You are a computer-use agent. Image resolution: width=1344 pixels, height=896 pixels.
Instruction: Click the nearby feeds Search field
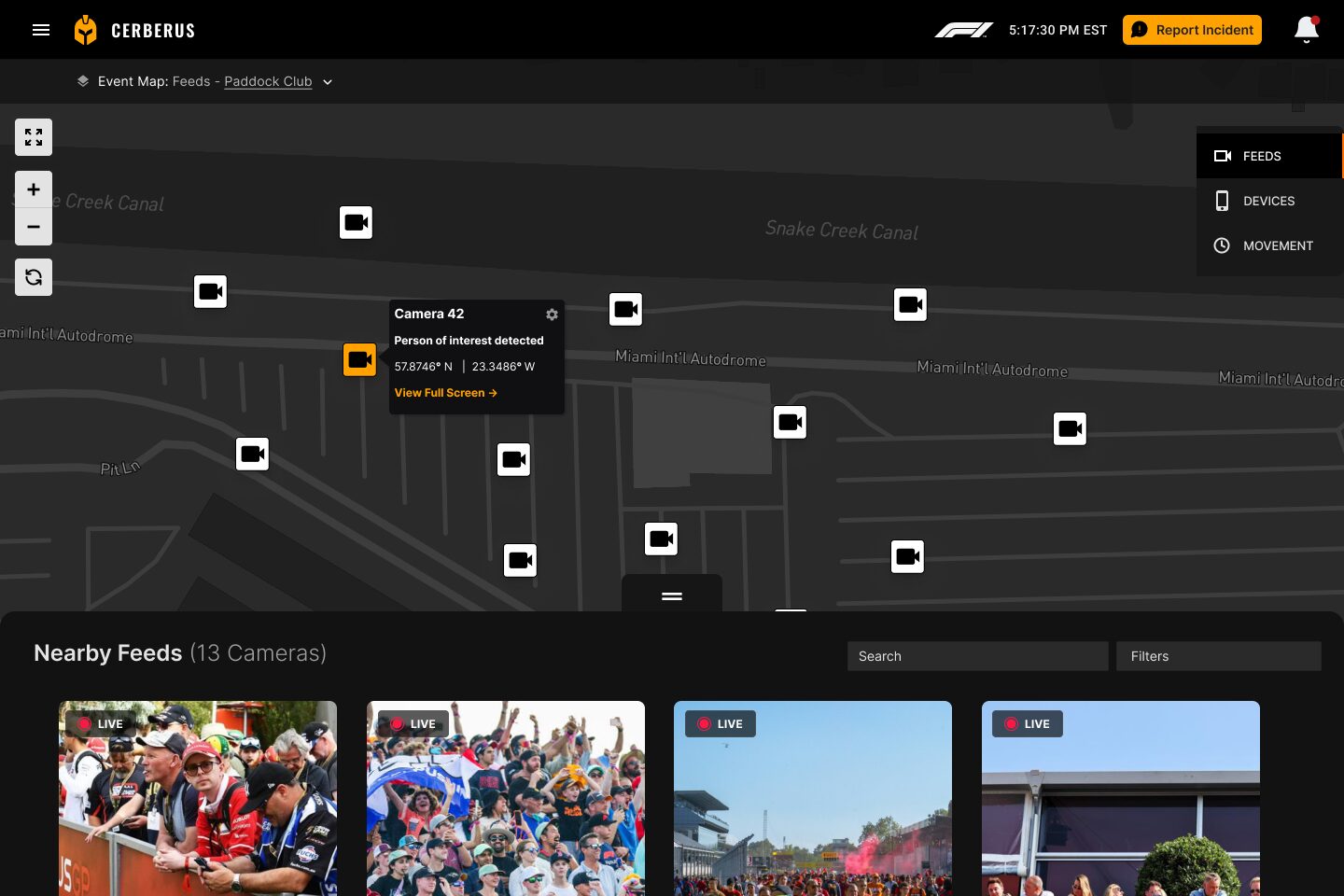point(977,656)
